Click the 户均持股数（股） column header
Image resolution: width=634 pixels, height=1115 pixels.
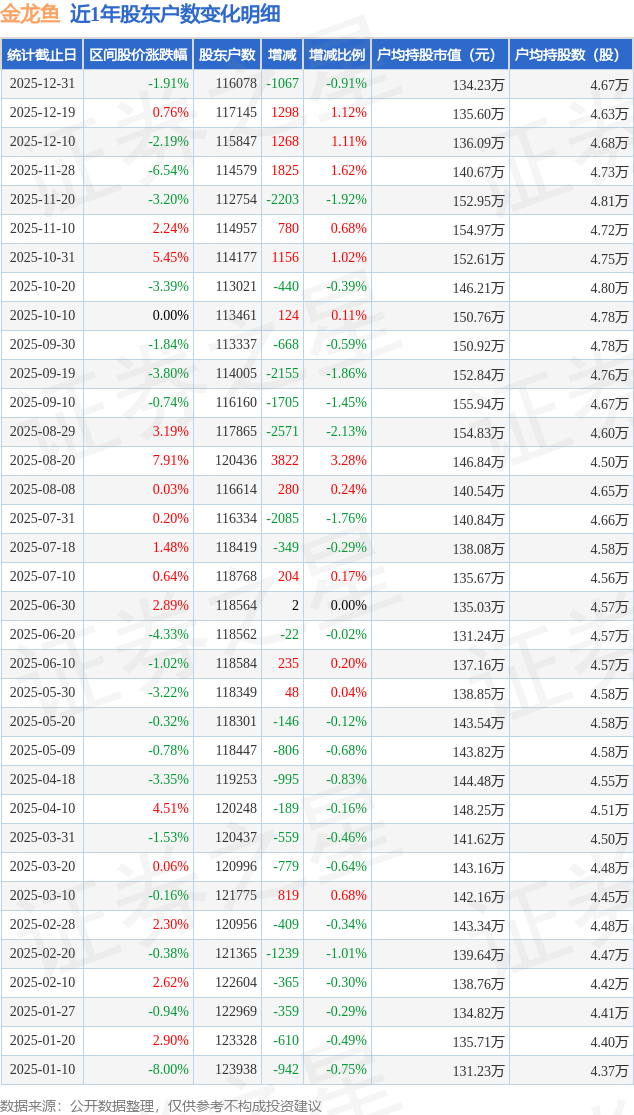[571, 55]
